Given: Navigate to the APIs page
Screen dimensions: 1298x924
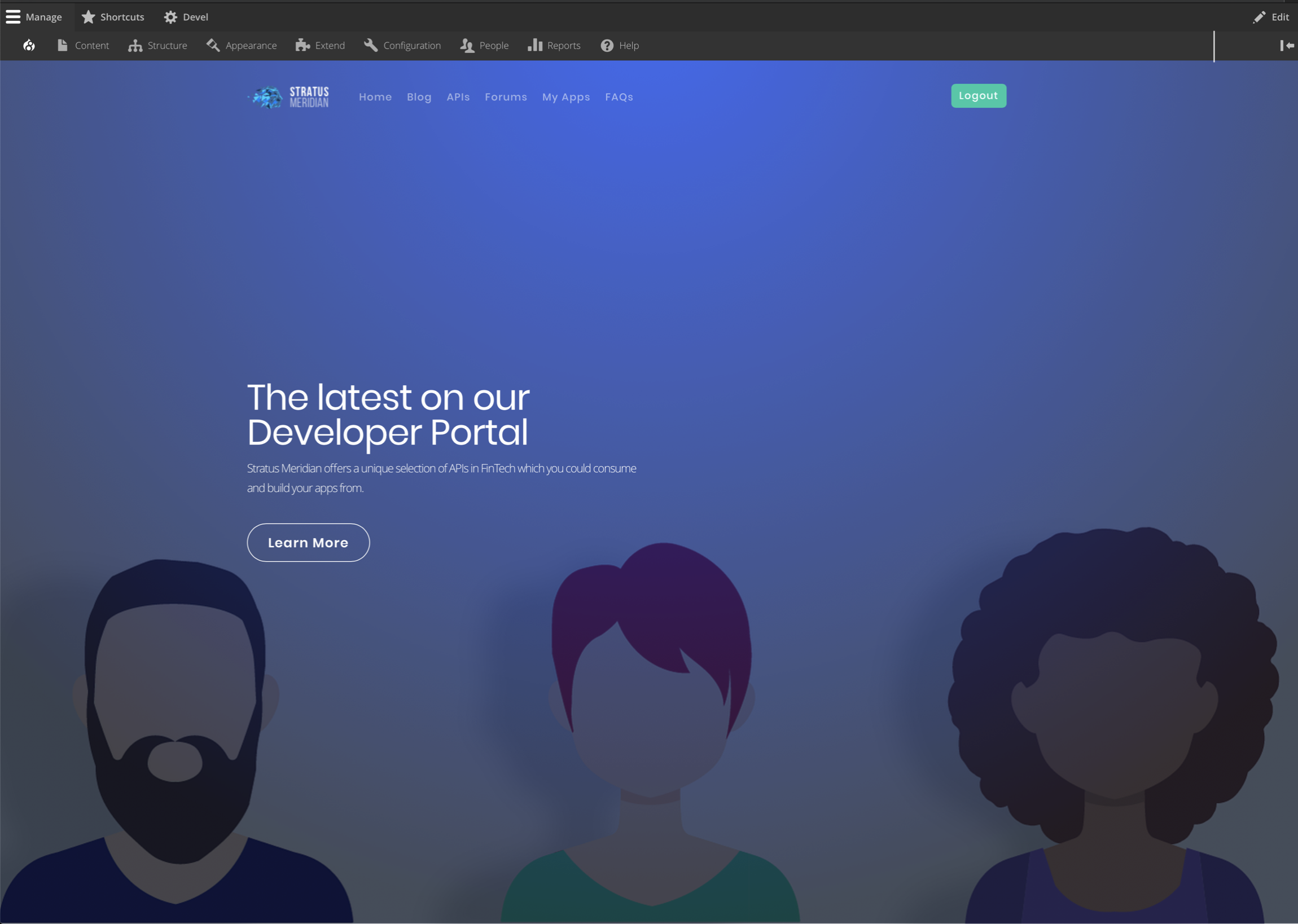Looking at the screenshot, I should [458, 97].
